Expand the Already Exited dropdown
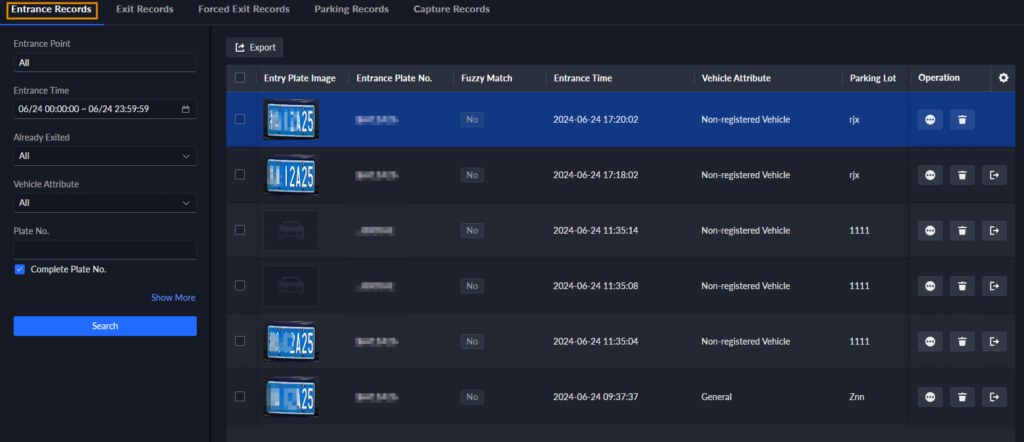This screenshot has height=442, width=1024. [104, 156]
